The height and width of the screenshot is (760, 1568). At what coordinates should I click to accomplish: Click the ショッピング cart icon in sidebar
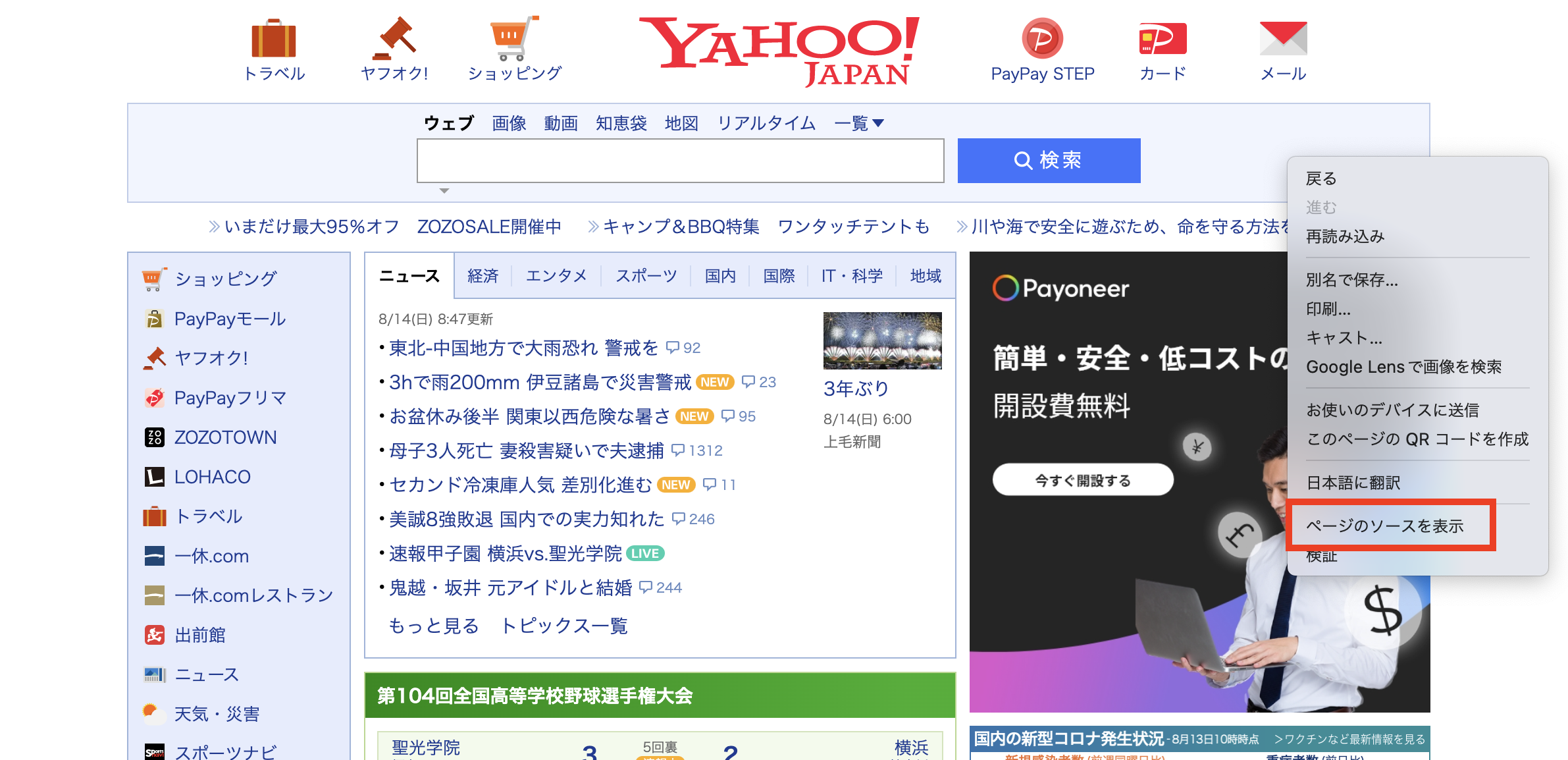154,279
